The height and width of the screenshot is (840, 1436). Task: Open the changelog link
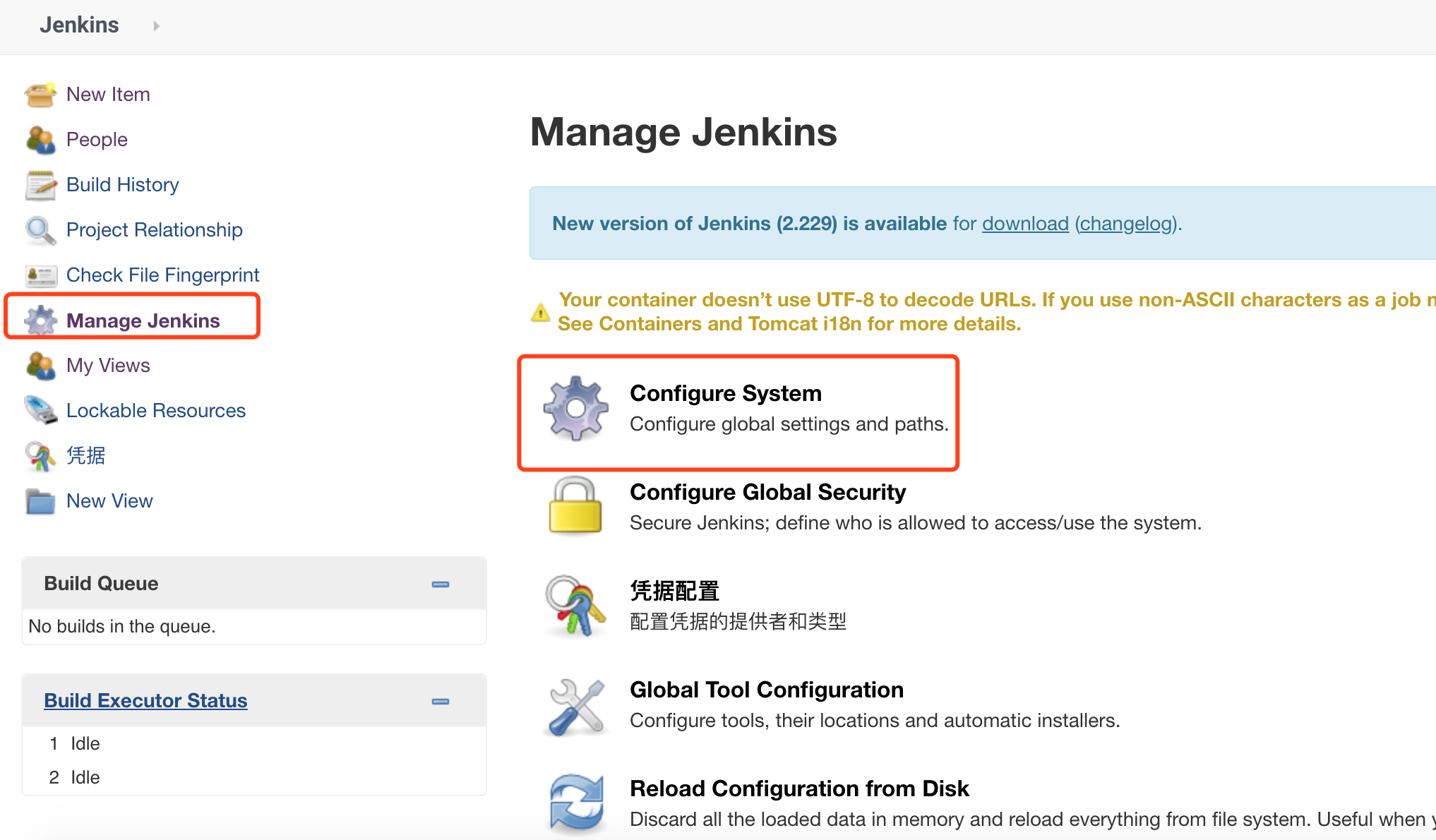point(1127,224)
